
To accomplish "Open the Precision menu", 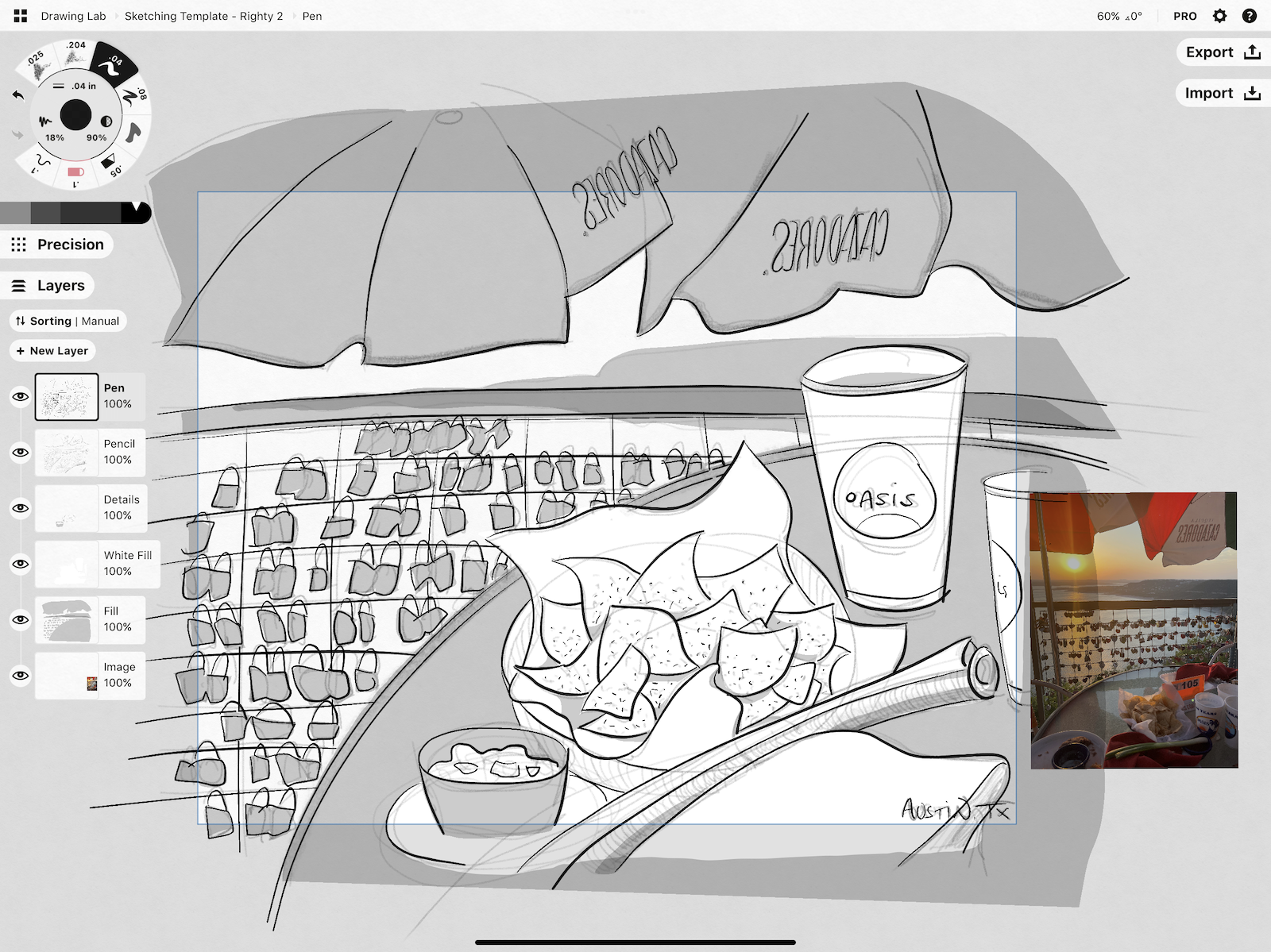I will point(57,245).
